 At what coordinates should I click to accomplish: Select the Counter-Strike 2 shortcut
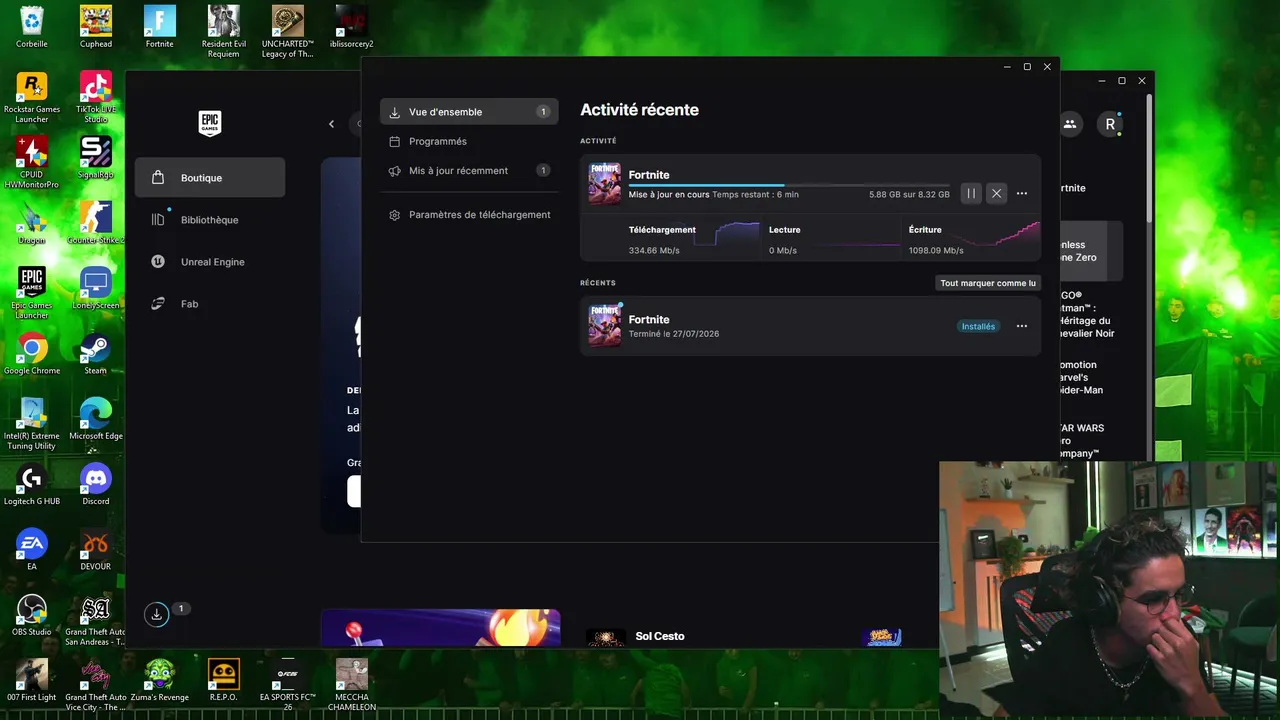96,224
